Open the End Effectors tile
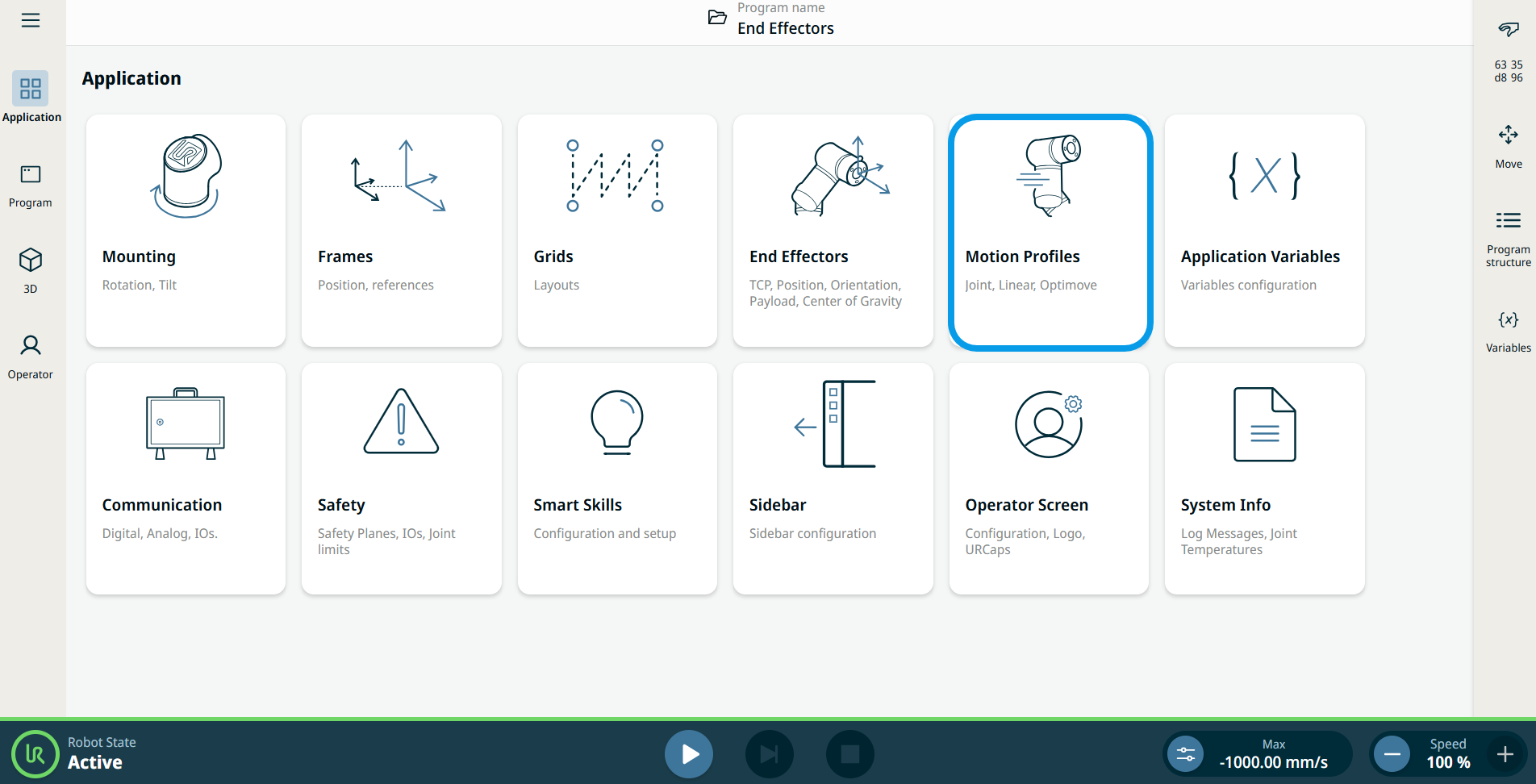Image resolution: width=1536 pixels, height=784 pixels. pyautogui.click(x=833, y=231)
